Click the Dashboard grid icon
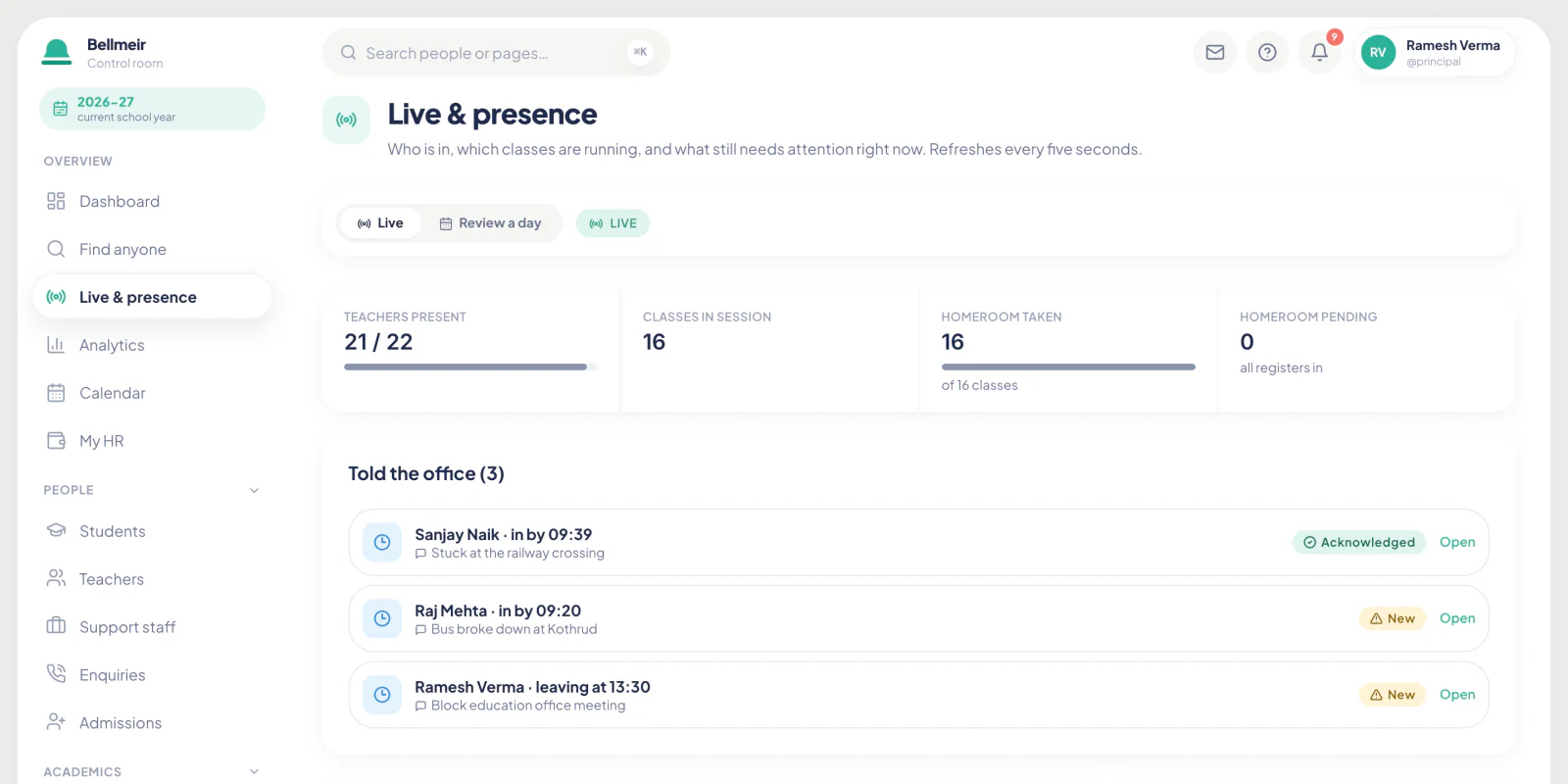1568x784 pixels. click(56, 201)
